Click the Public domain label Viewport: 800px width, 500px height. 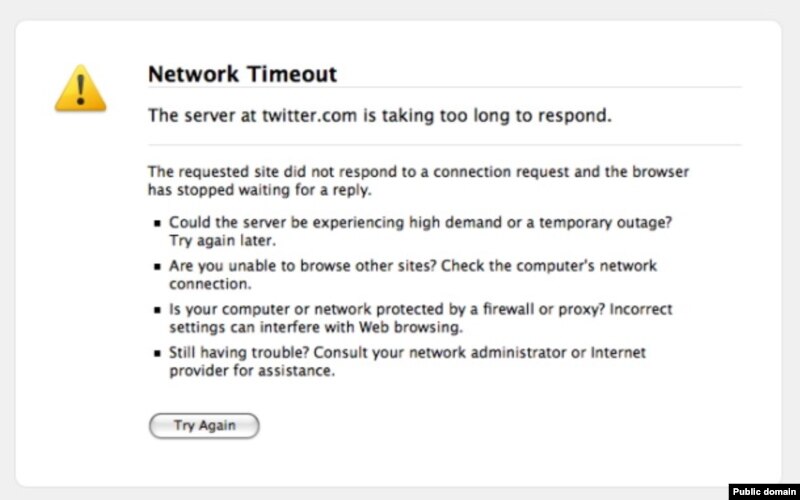[x=763, y=491]
